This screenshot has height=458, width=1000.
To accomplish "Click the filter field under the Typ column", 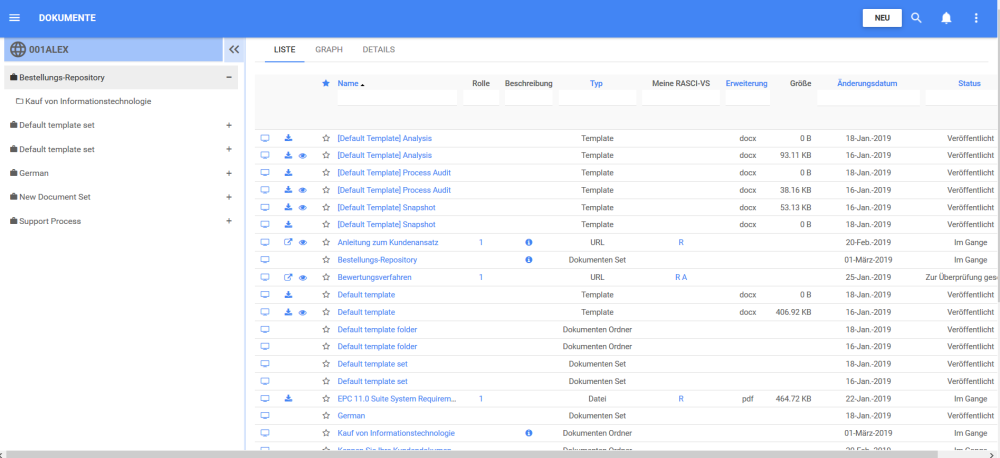I will pyautogui.click(x=597, y=98).
